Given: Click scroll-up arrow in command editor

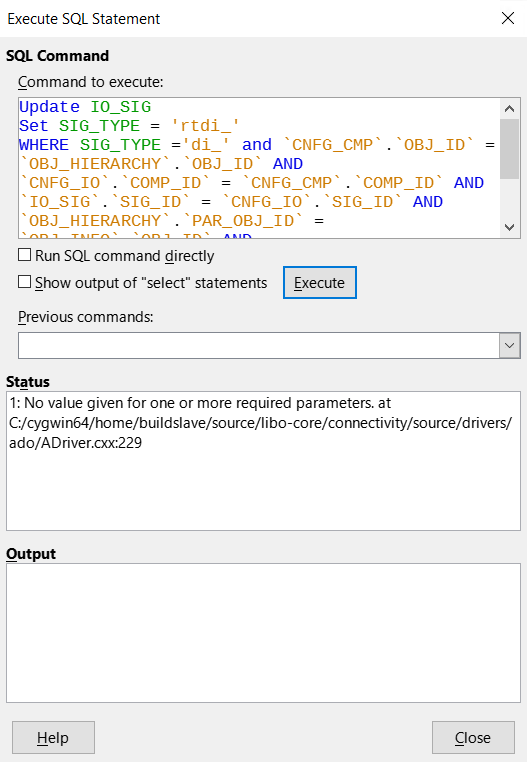Looking at the screenshot, I should coord(509,108).
